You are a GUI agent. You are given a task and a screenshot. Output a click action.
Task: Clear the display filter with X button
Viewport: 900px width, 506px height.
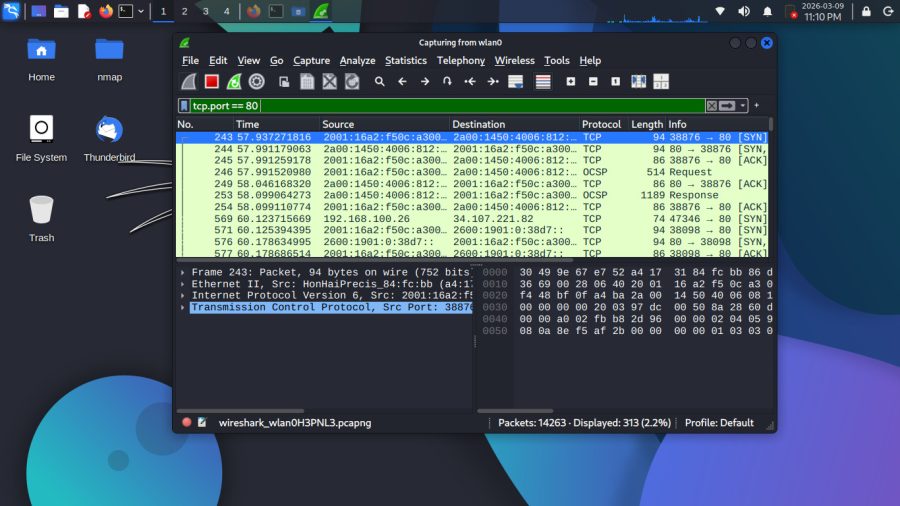[x=711, y=105]
